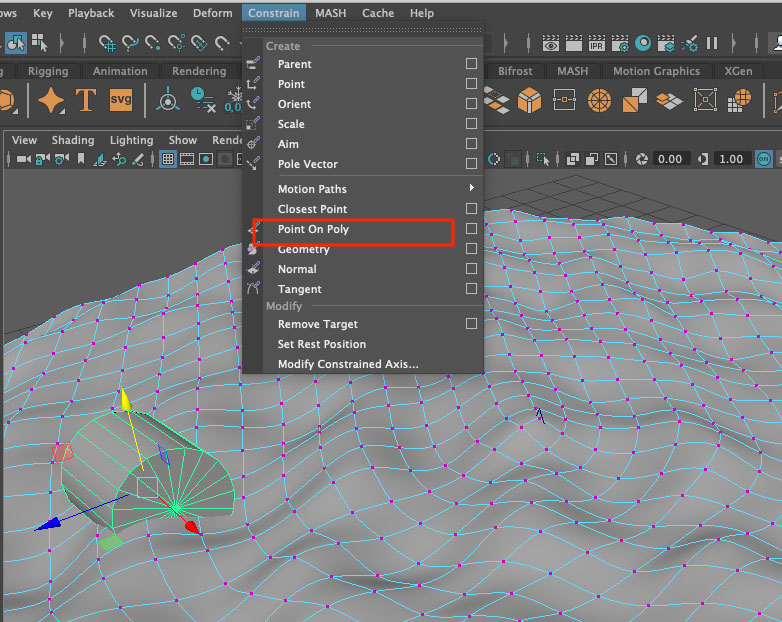Image resolution: width=782 pixels, height=622 pixels.
Task: Start an IPR render
Action: pos(596,43)
